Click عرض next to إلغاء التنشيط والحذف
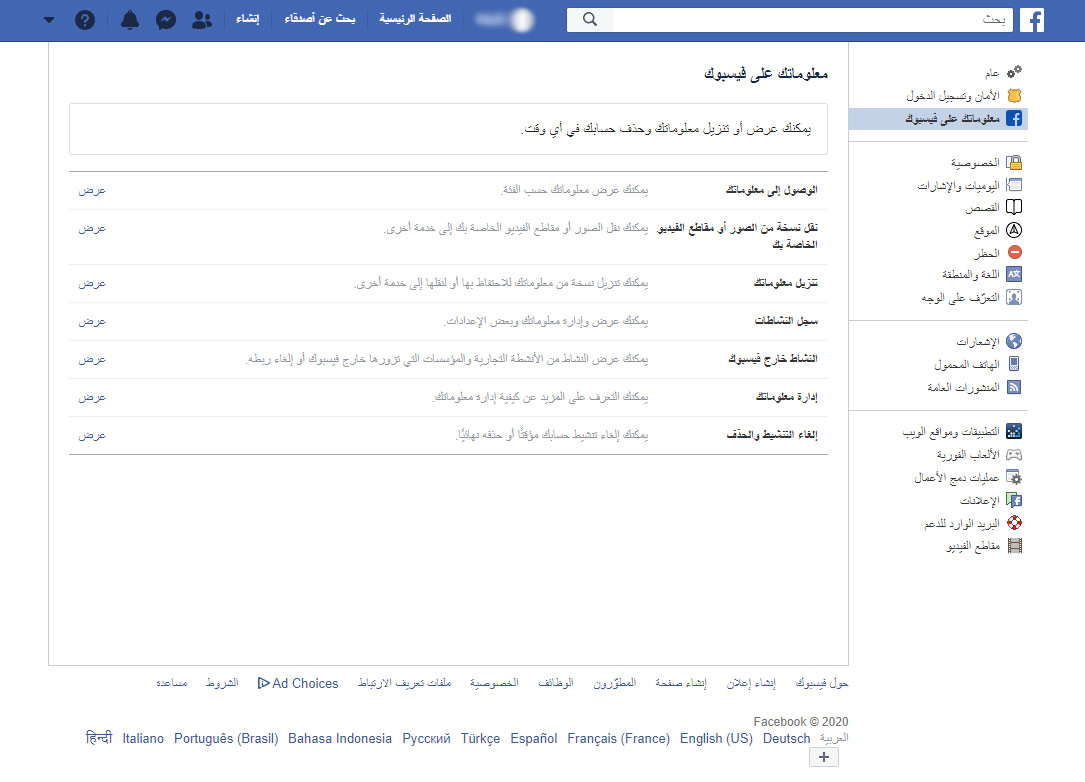 tap(92, 435)
